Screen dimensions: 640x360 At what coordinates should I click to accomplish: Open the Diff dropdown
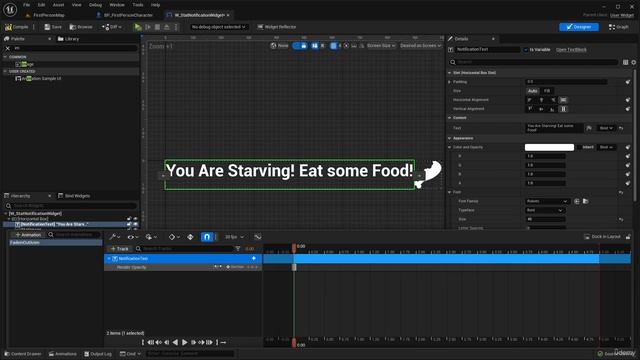coord(111,27)
